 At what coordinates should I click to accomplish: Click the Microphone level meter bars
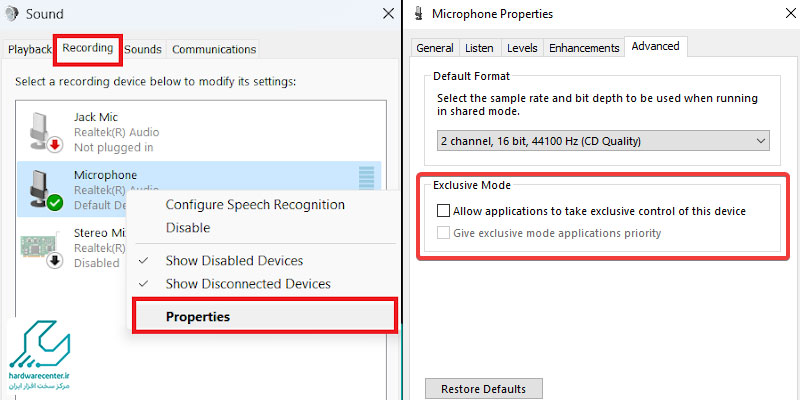pyautogui.click(x=366, y=177)
